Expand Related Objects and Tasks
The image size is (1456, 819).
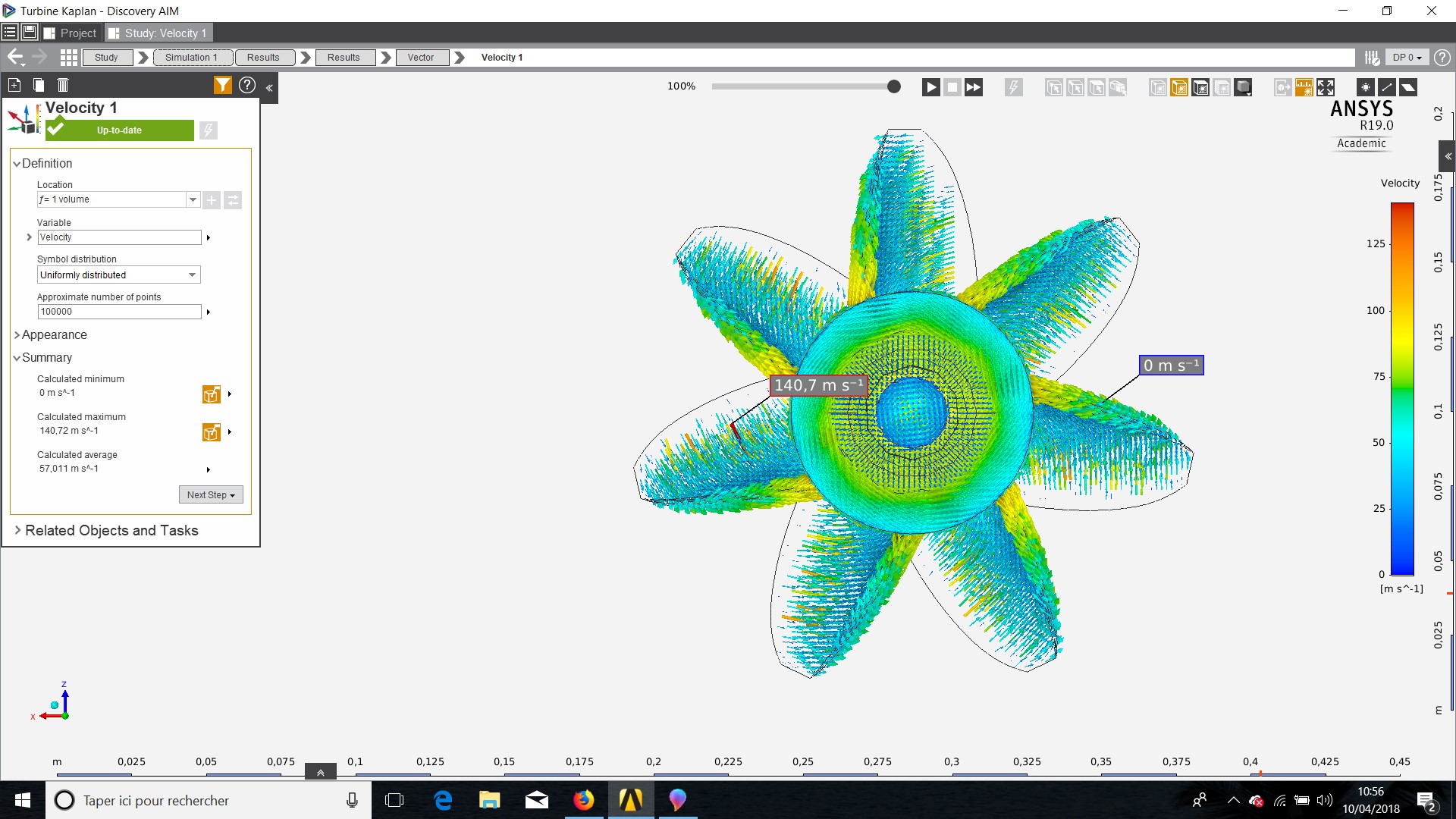[x=111, y=530]
